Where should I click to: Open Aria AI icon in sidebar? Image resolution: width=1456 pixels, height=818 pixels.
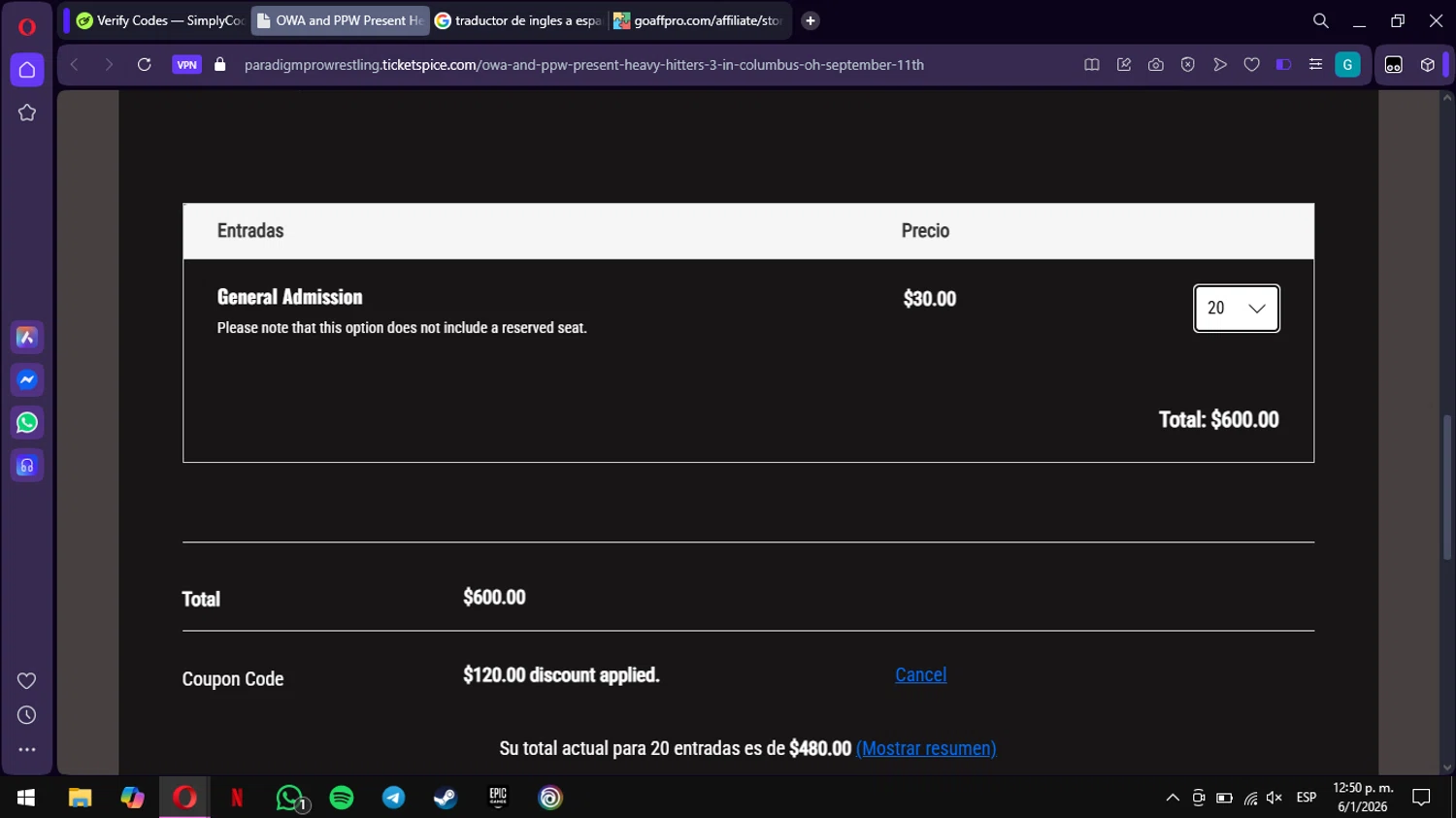click(x=27, y=338)
